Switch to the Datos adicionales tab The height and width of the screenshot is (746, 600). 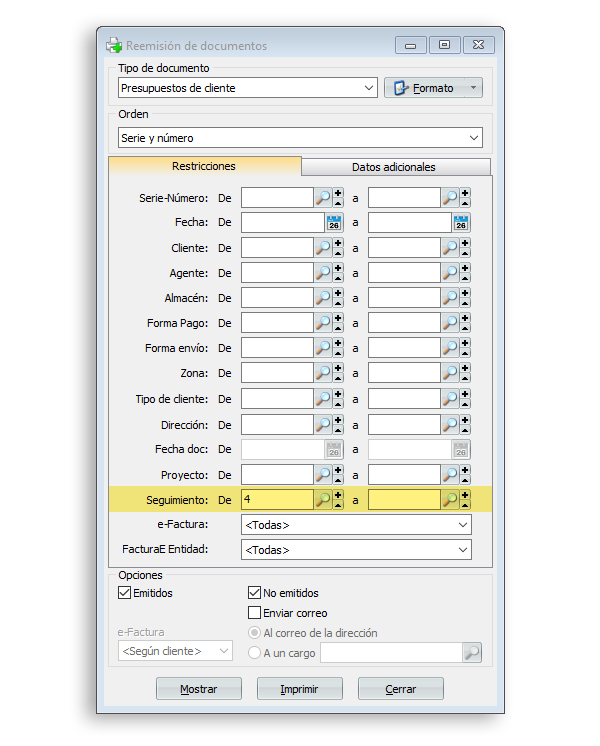coord(394,167)
